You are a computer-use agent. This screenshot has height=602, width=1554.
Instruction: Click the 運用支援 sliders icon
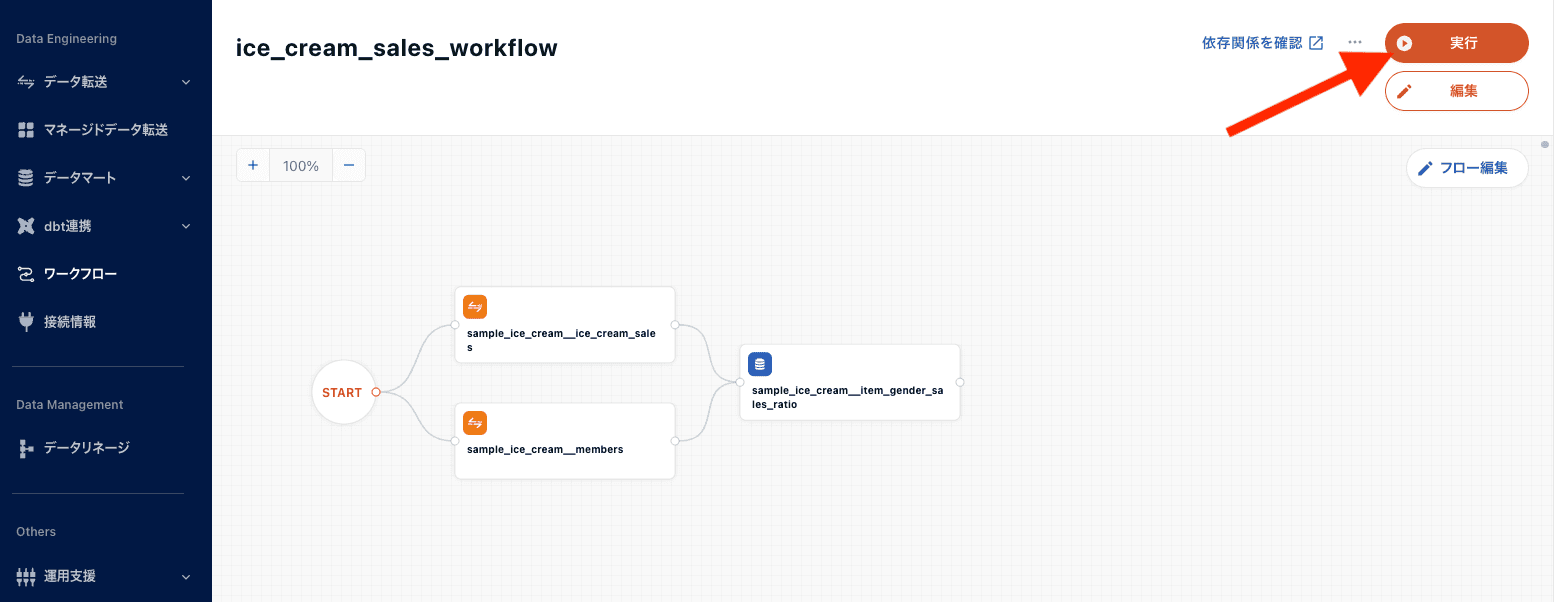[26, 576]
